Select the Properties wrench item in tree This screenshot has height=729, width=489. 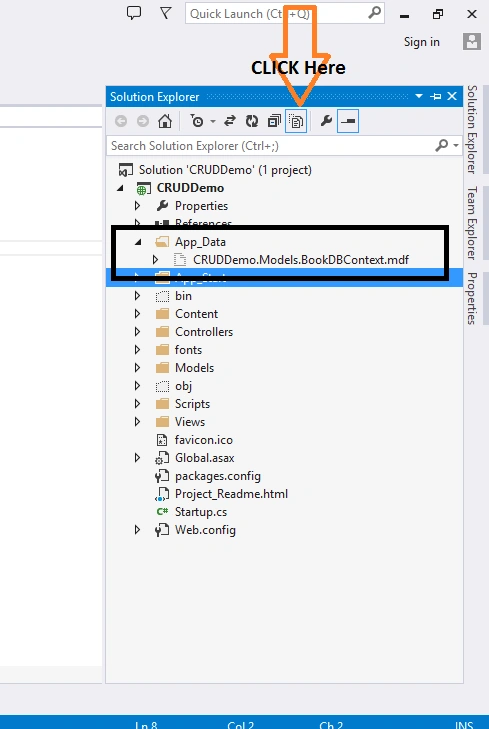click(x=162, y=205)
